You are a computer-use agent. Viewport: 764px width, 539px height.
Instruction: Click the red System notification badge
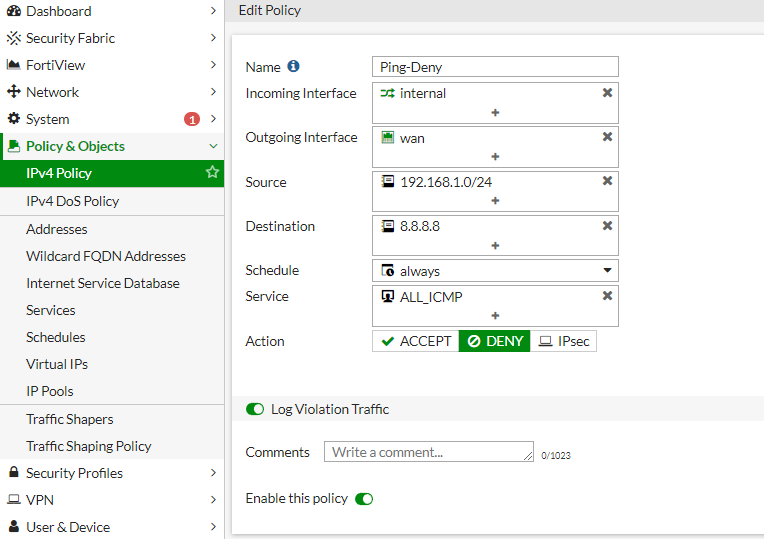(x=192, y=119)
